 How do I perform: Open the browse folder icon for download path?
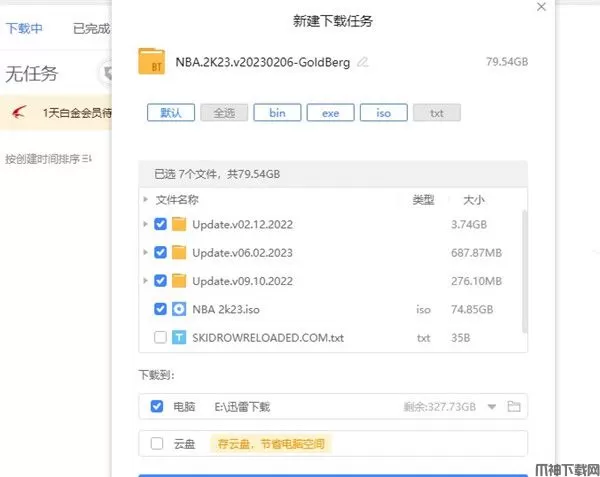(514, 406)
